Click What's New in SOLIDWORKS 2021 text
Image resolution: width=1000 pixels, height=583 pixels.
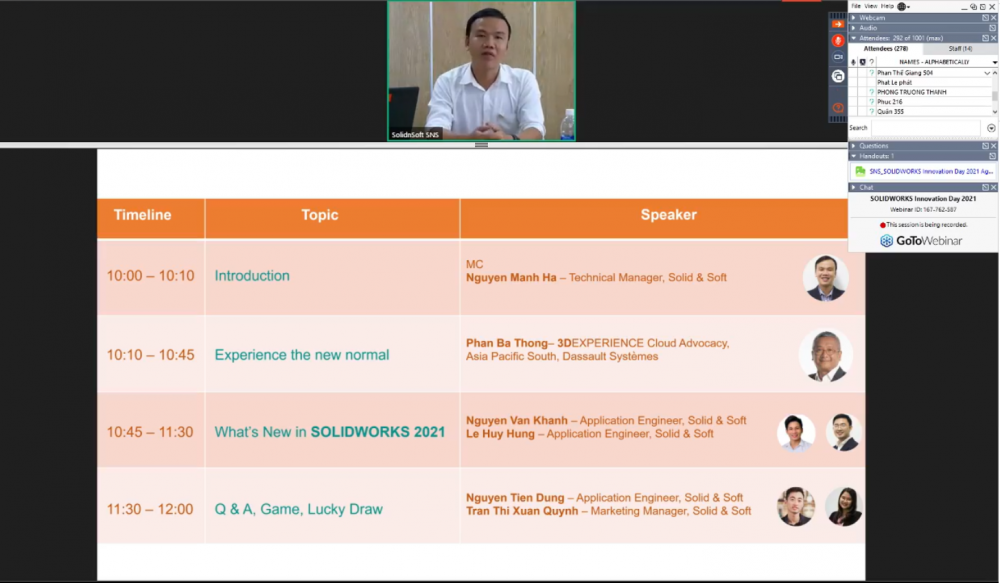330,432
